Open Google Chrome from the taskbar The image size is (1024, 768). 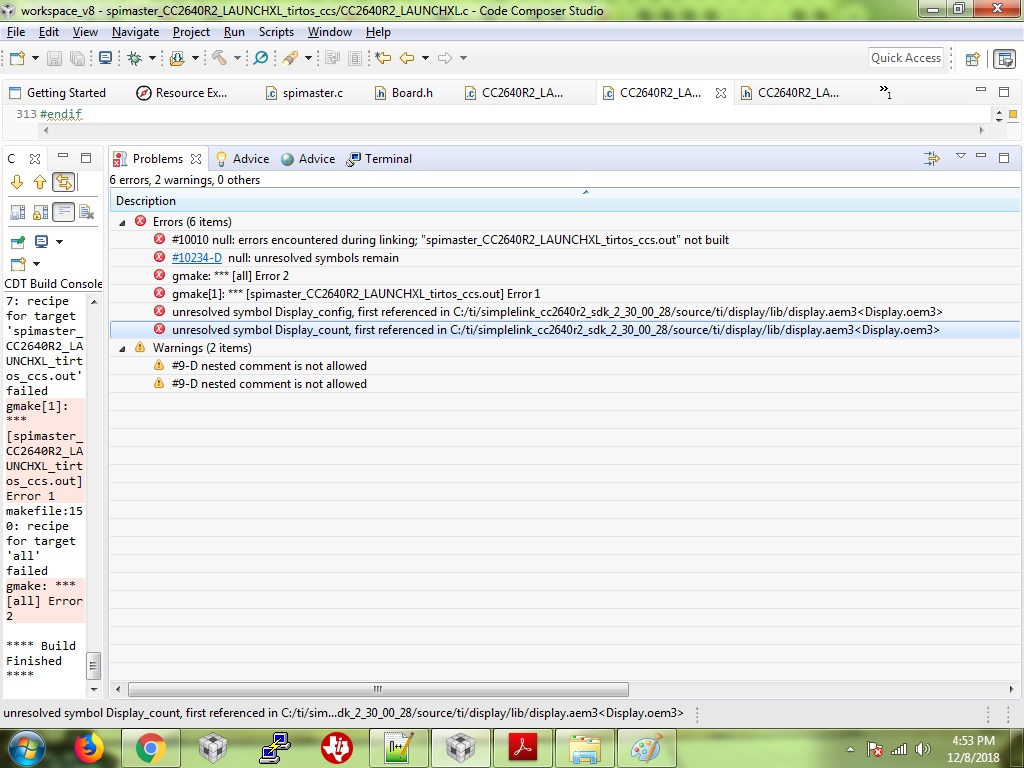point(150,747)
